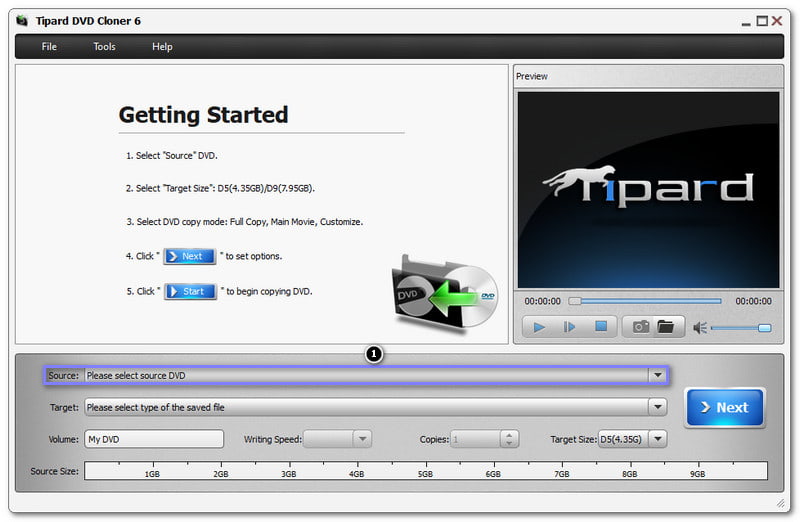Viewport: 800px width, 522px height.
Task: Open the snapshot folder icon
Action: [666, 327]
